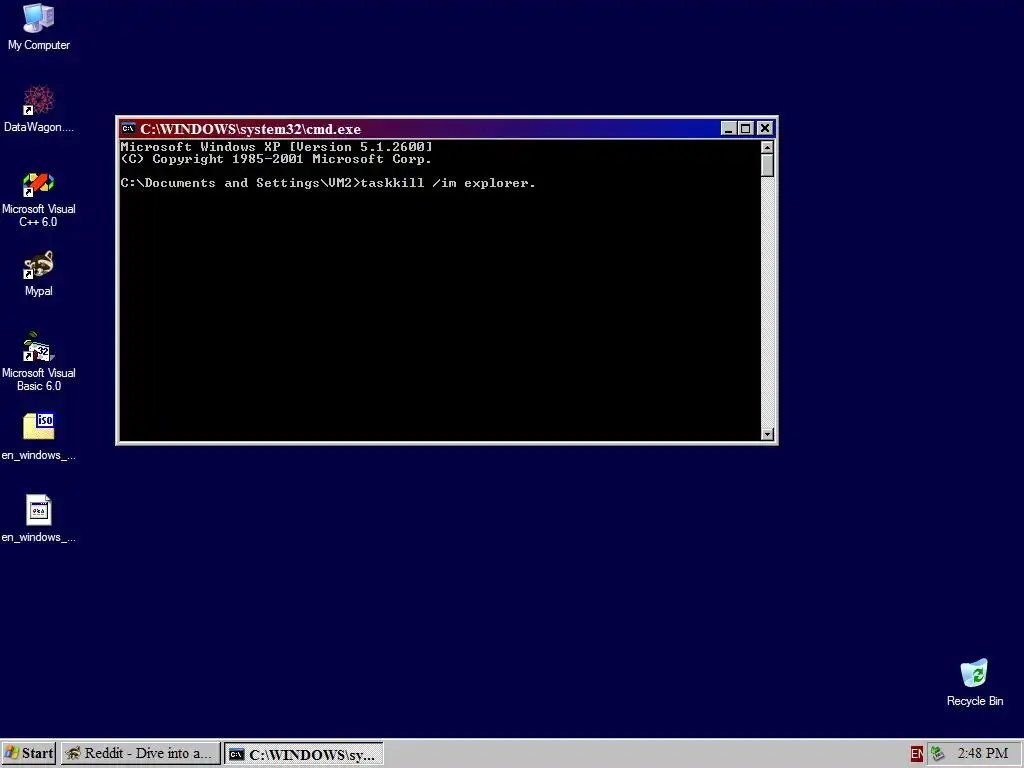
Task: Click the cmd vertical scrollbar thumb
Action: tap(767, 165)
